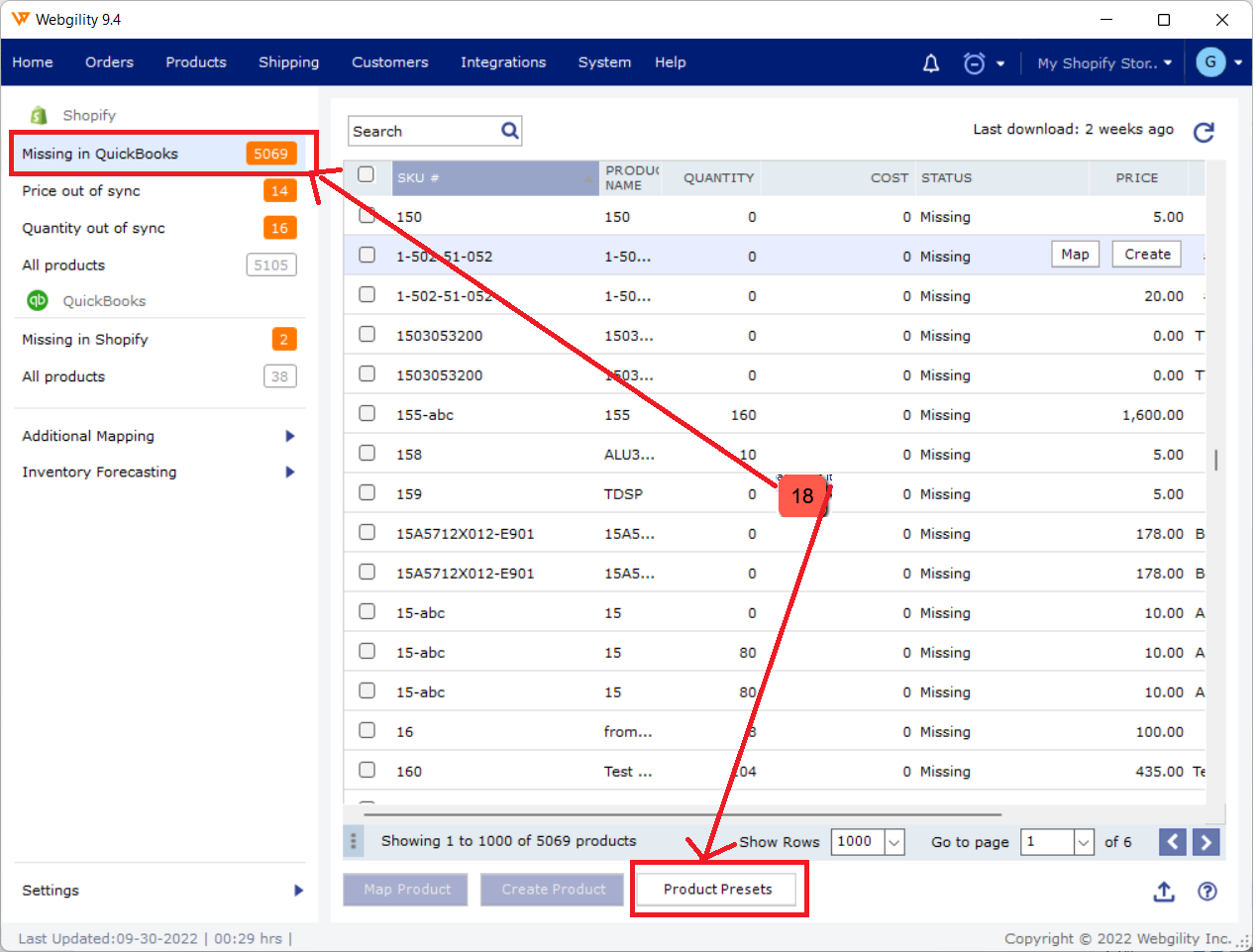1260x952 pixels.
Task: Open Product Presets
Action: tap(717, 890)
